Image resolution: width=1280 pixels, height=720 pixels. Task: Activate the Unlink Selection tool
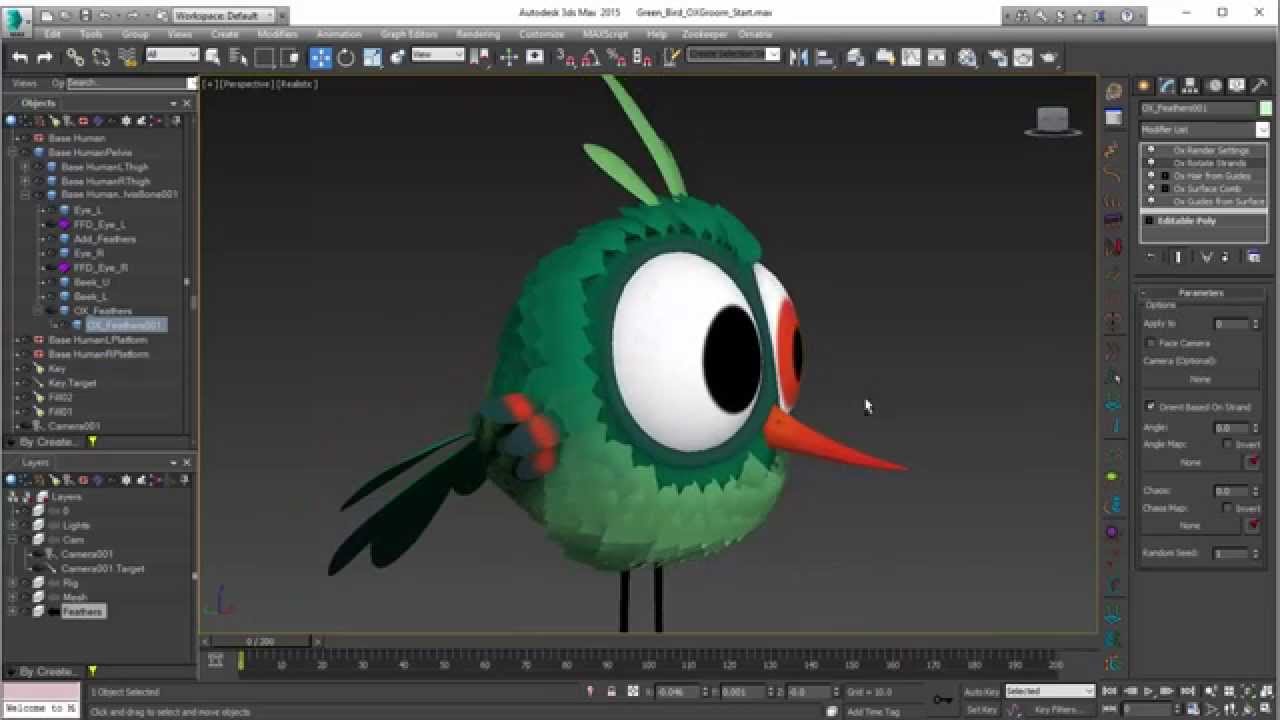point(101,57)
